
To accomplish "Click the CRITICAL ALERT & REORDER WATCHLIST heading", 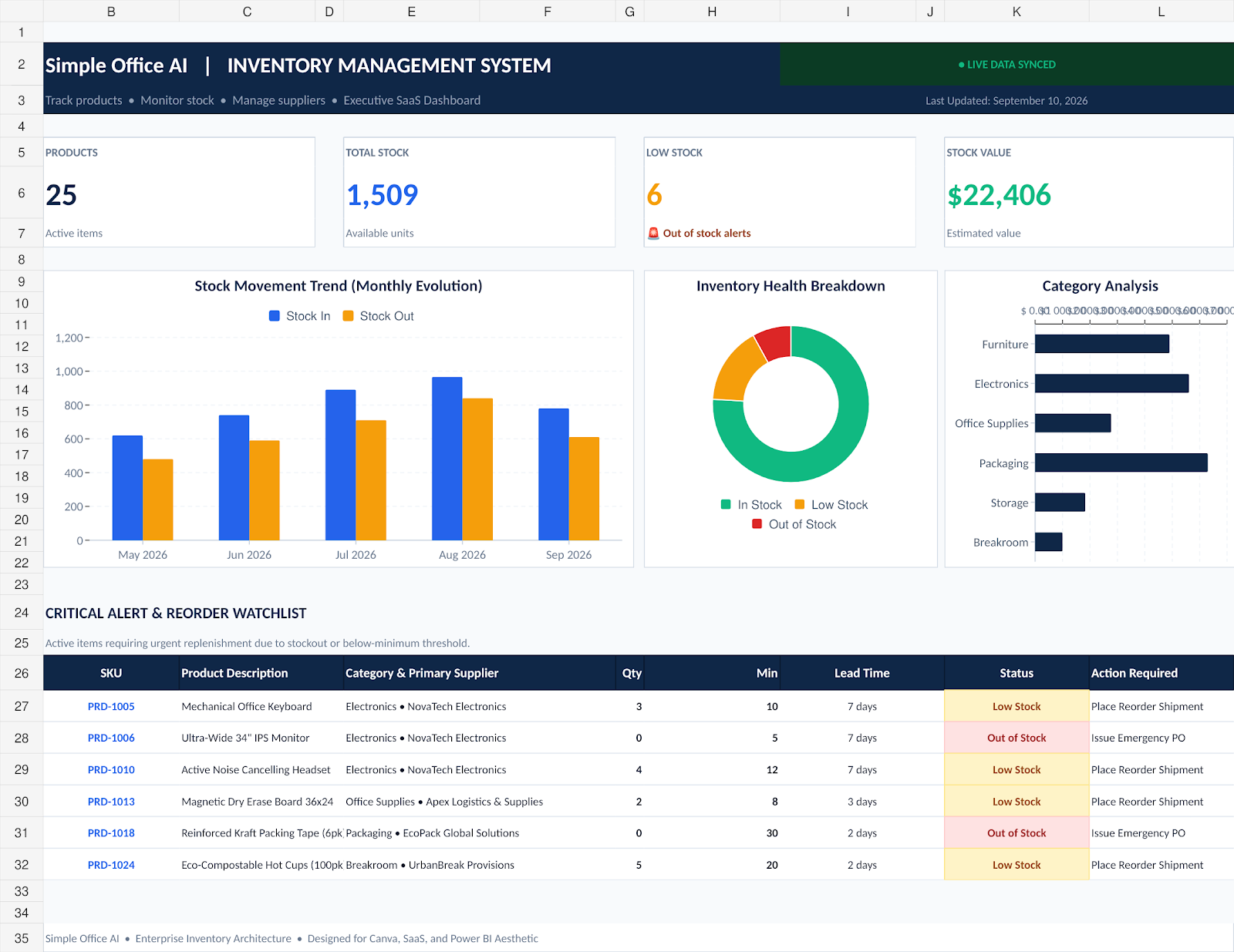I will pos(176,614).
